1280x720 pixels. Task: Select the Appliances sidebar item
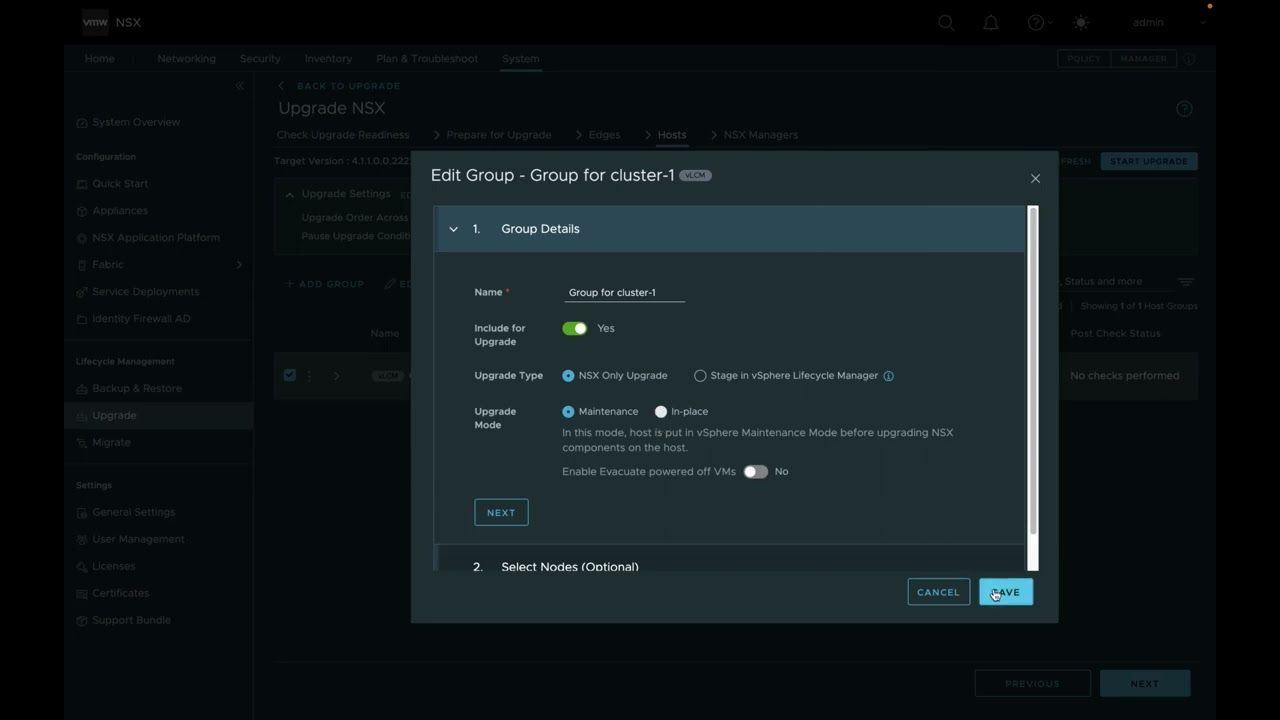point(119,210)
